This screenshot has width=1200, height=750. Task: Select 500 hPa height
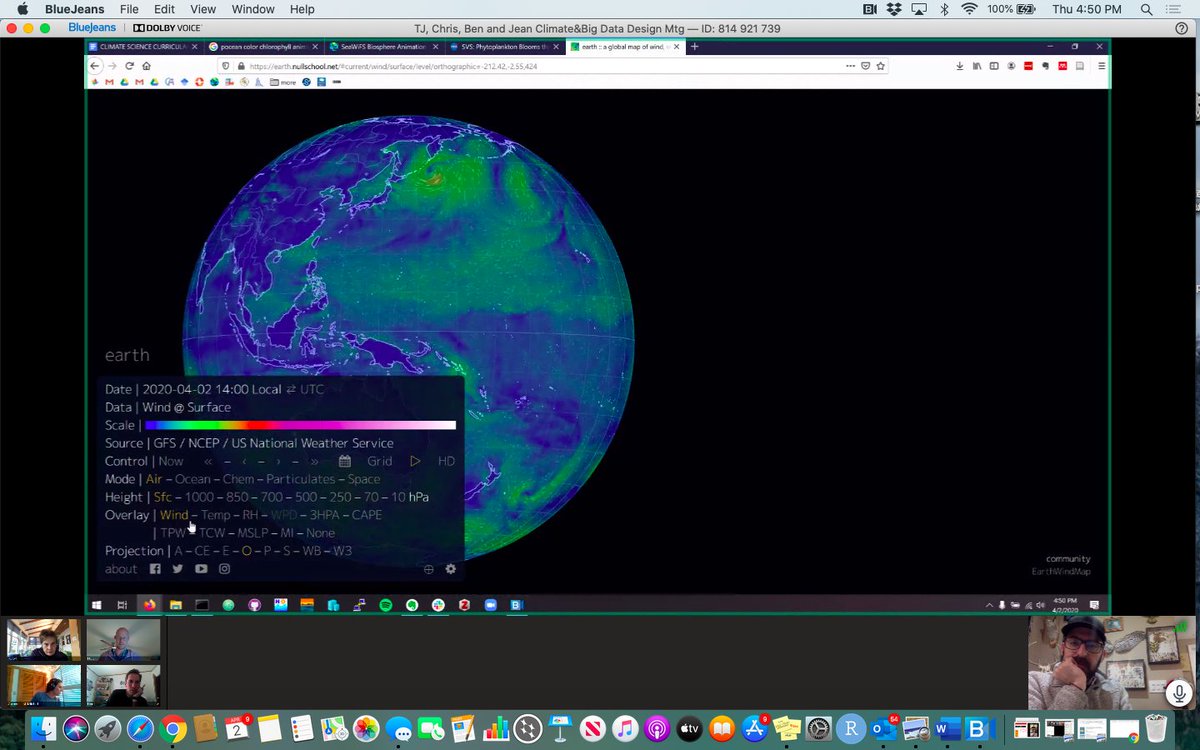coord(306,497)
